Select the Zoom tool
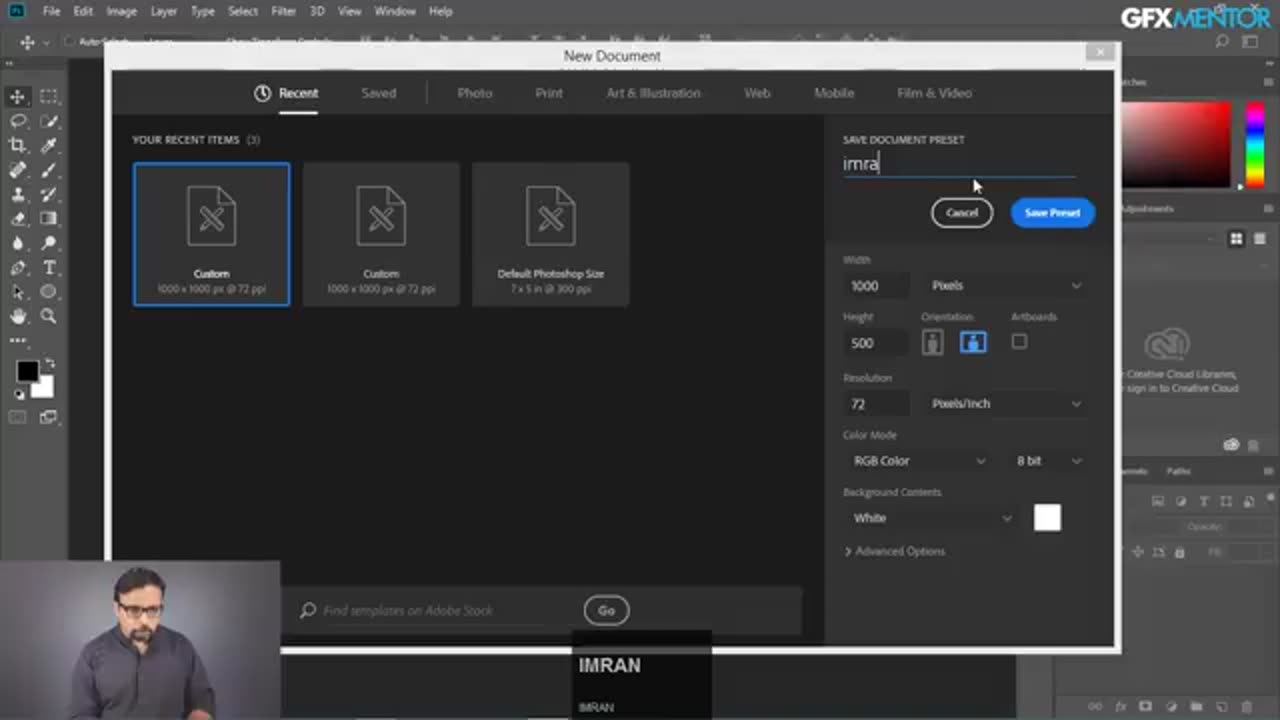Screen dimensions: 1280x720 pos(48,316)
